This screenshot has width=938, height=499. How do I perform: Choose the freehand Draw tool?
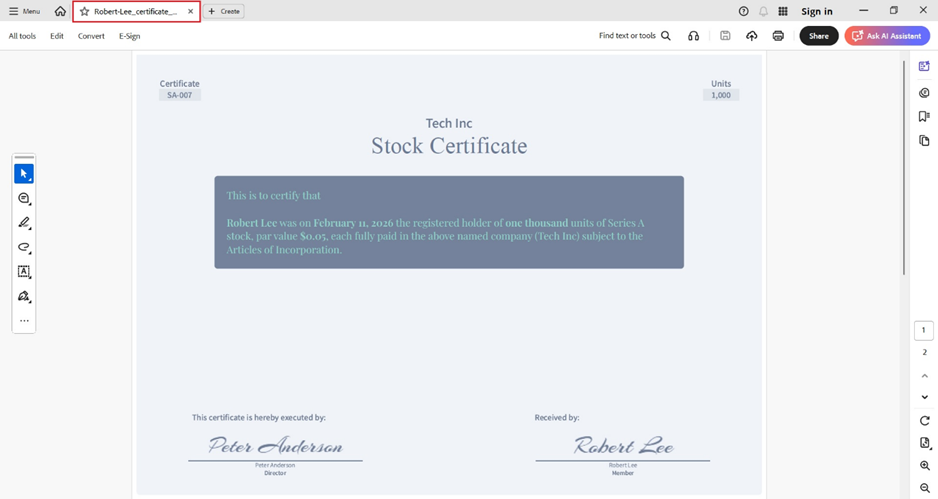point(24,247)
